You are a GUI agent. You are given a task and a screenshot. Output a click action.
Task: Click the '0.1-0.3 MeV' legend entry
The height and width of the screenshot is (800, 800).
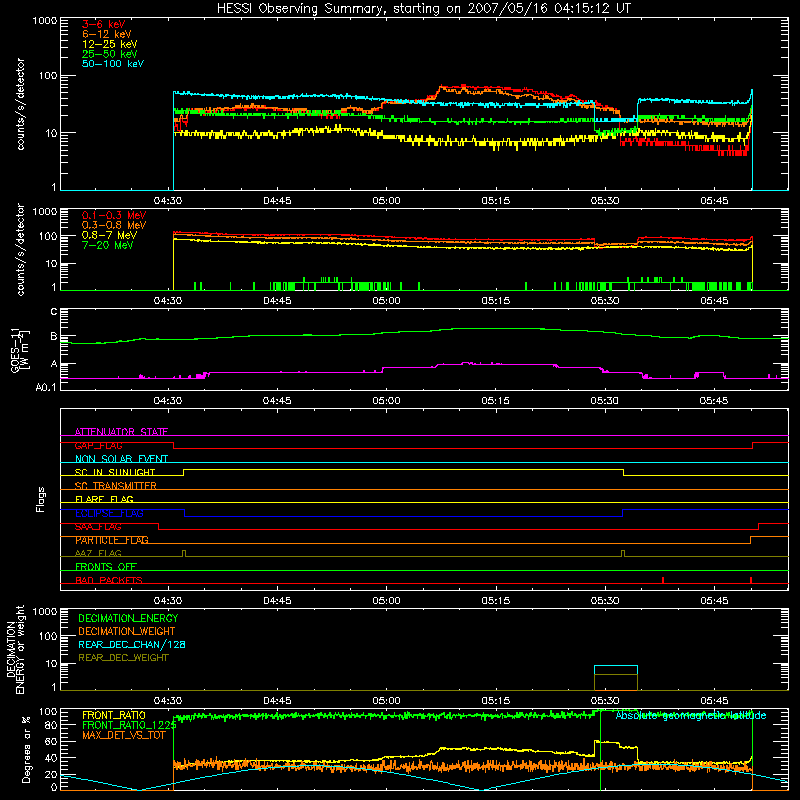pos(114,215)
